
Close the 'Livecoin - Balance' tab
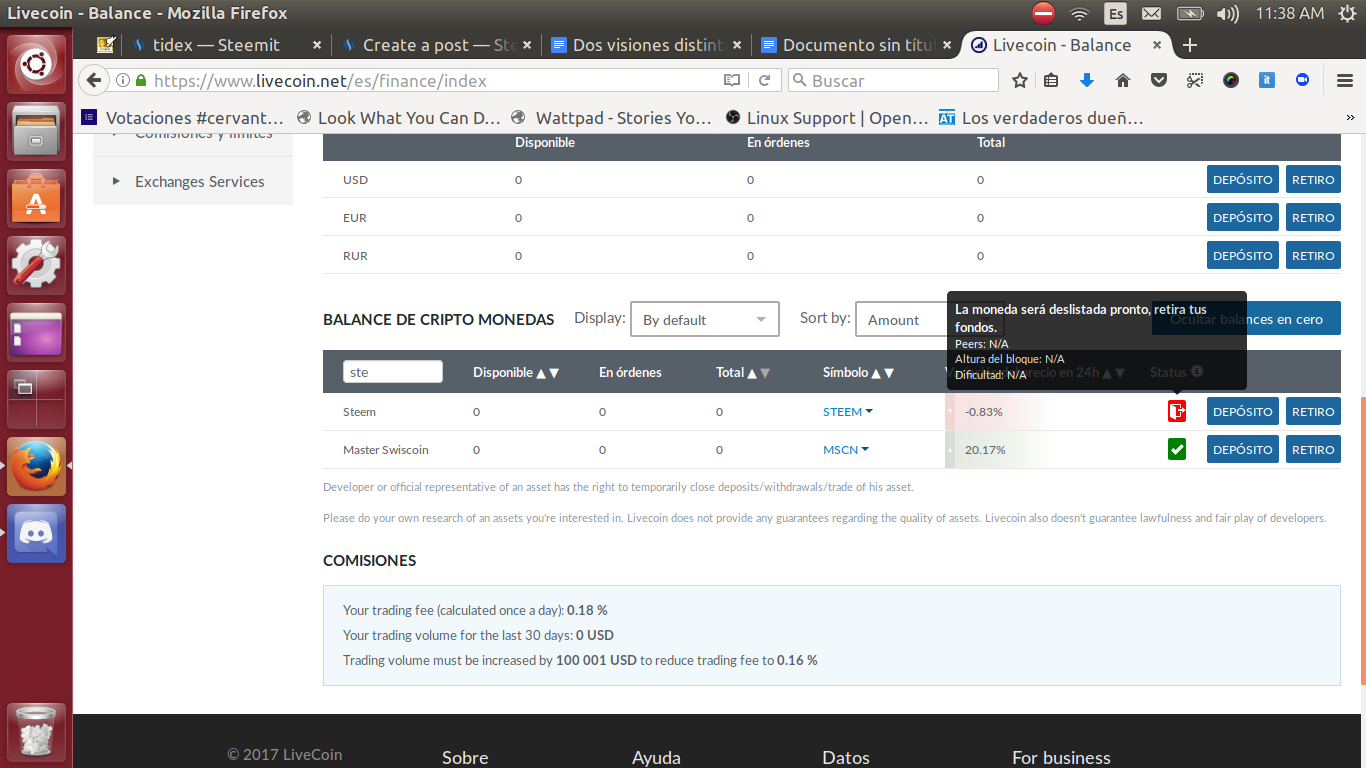pos(1158,45)
